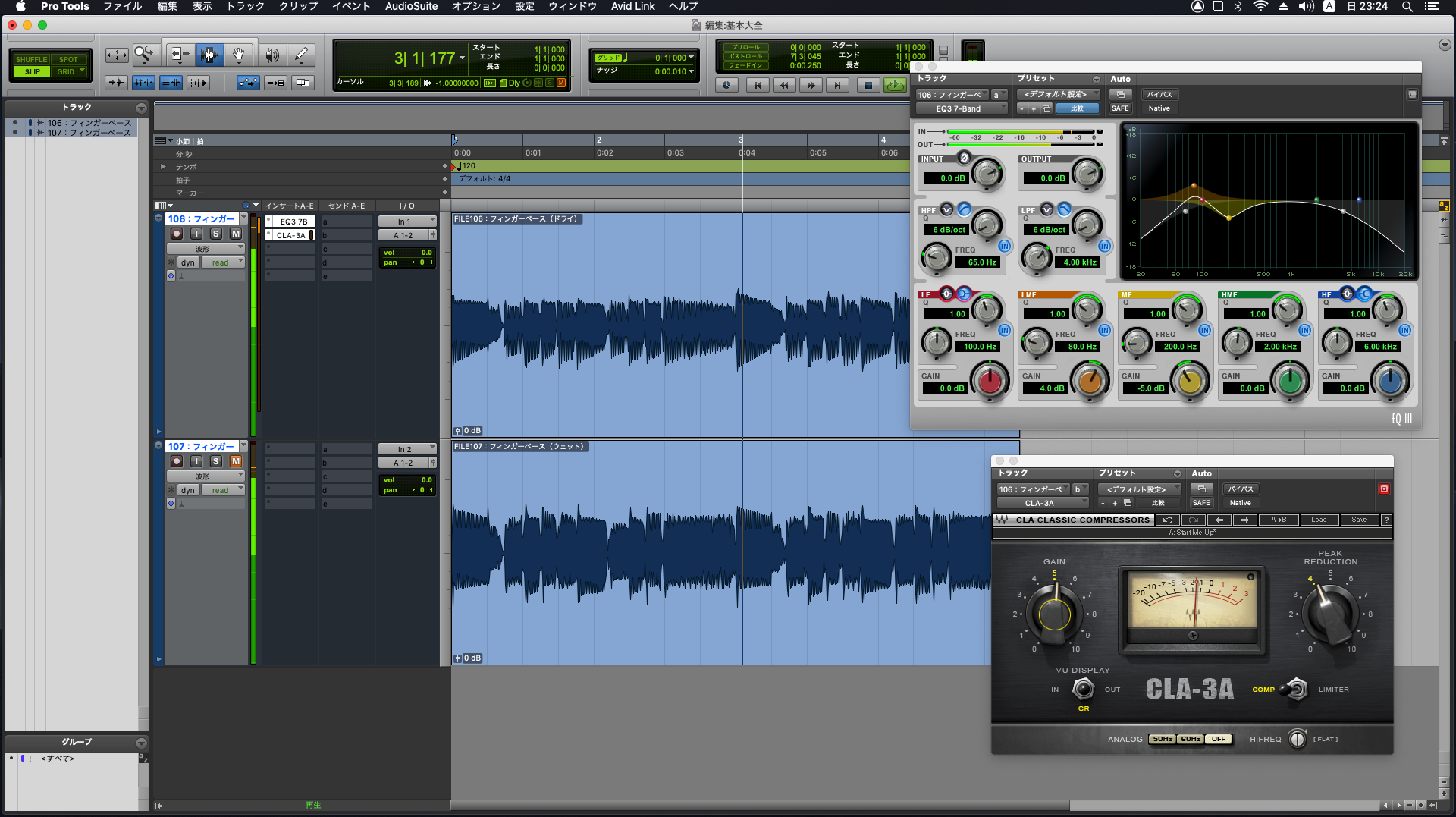
Task: Click the Wi-Fi status icon
Action: (1260, 6)
